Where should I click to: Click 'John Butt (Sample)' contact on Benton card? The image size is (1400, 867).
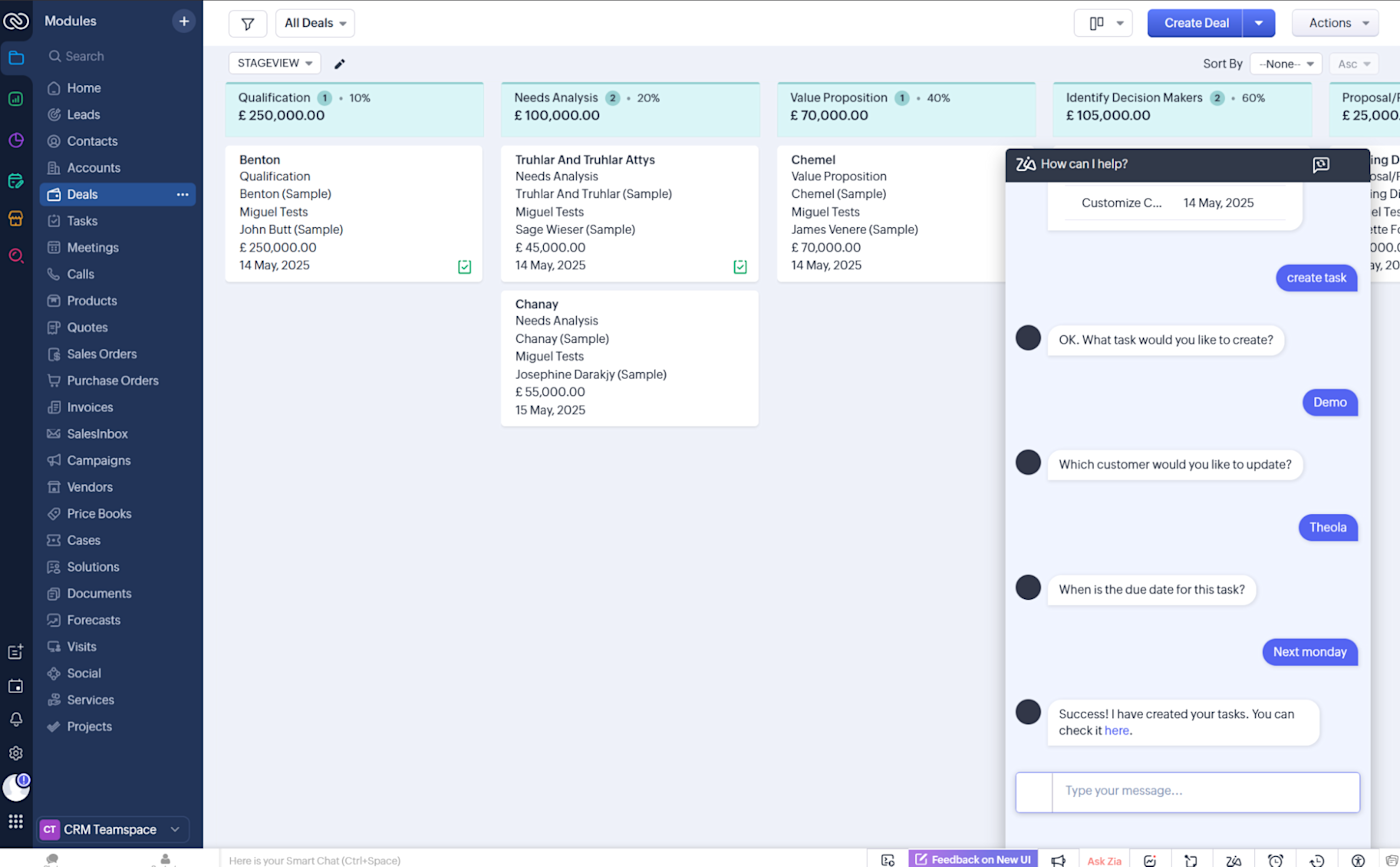click(x=291, y=230)
